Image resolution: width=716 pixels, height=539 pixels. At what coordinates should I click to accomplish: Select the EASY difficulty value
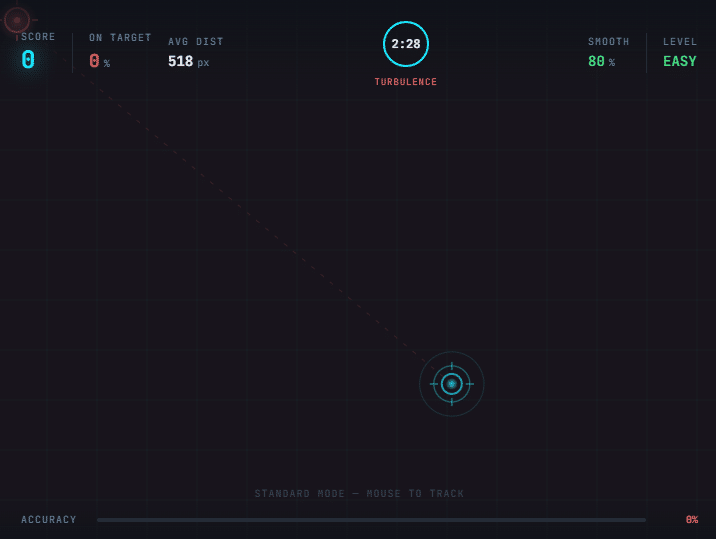tap(679, 62)
